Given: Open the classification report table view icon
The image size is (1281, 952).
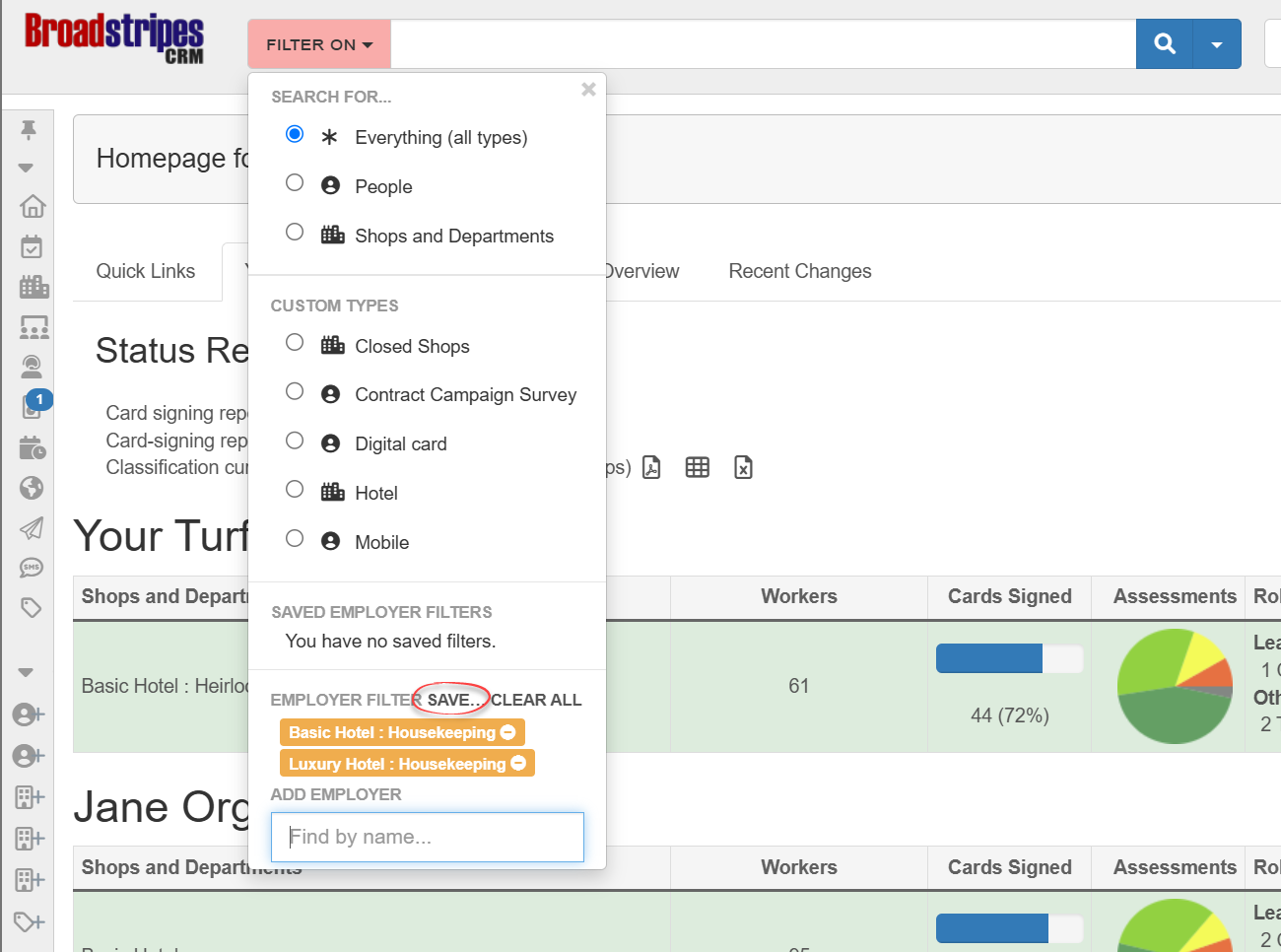Looking at the screenshot, I should (698, 467).
